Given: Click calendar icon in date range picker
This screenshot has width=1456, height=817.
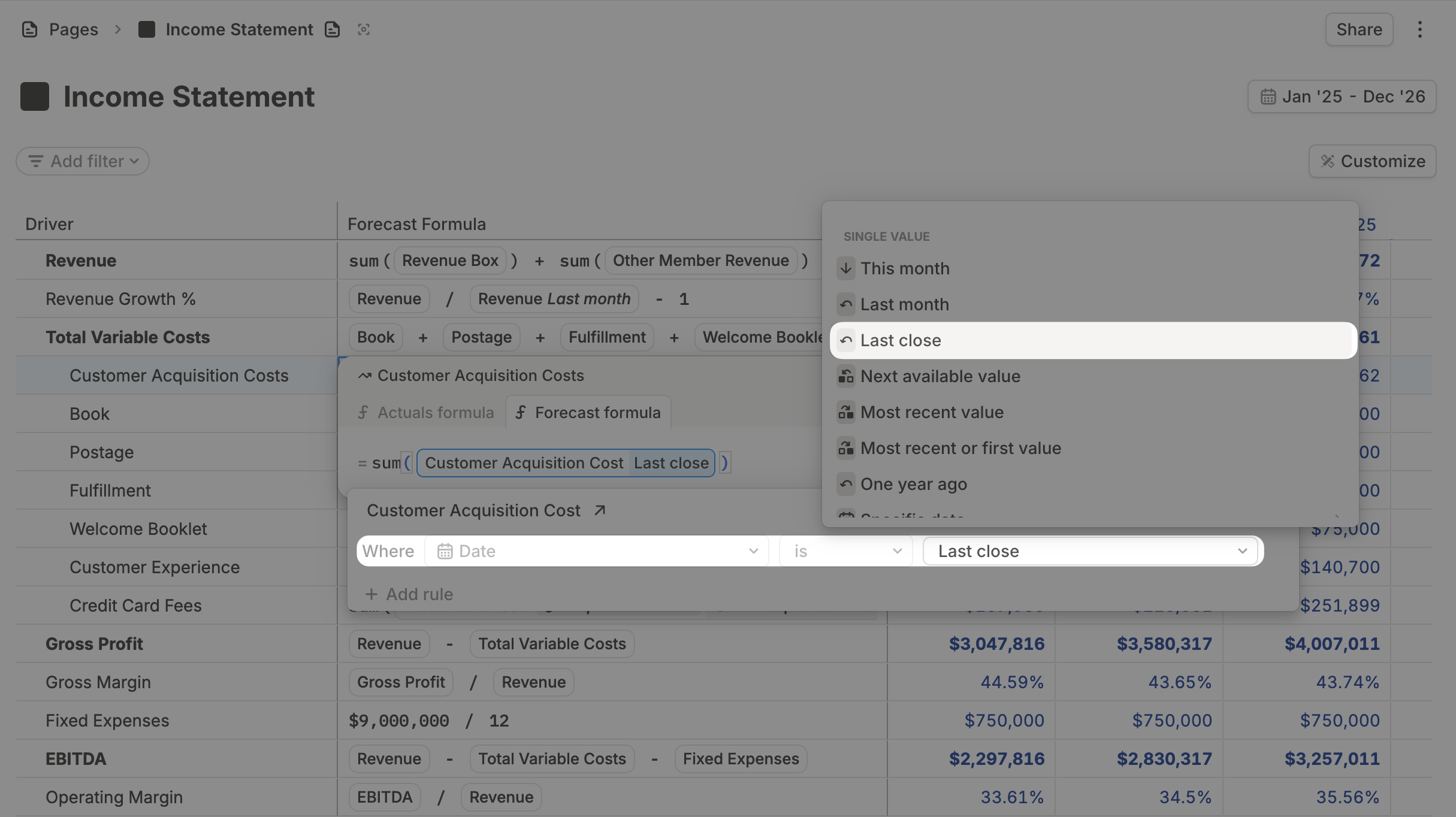Looking at the screenshot, I should click(1268, 96).
